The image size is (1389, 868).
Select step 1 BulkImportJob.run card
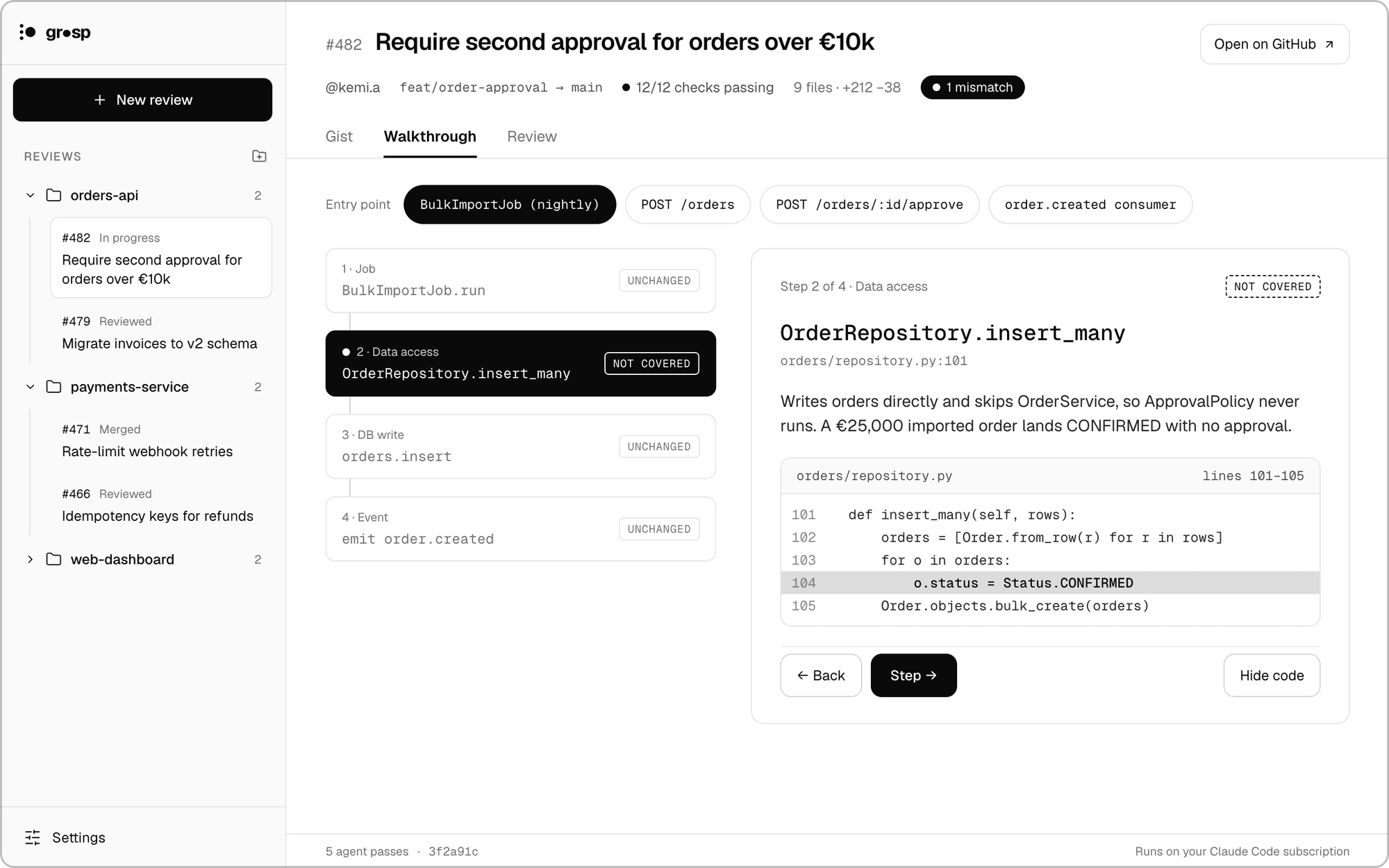[521, 281]
